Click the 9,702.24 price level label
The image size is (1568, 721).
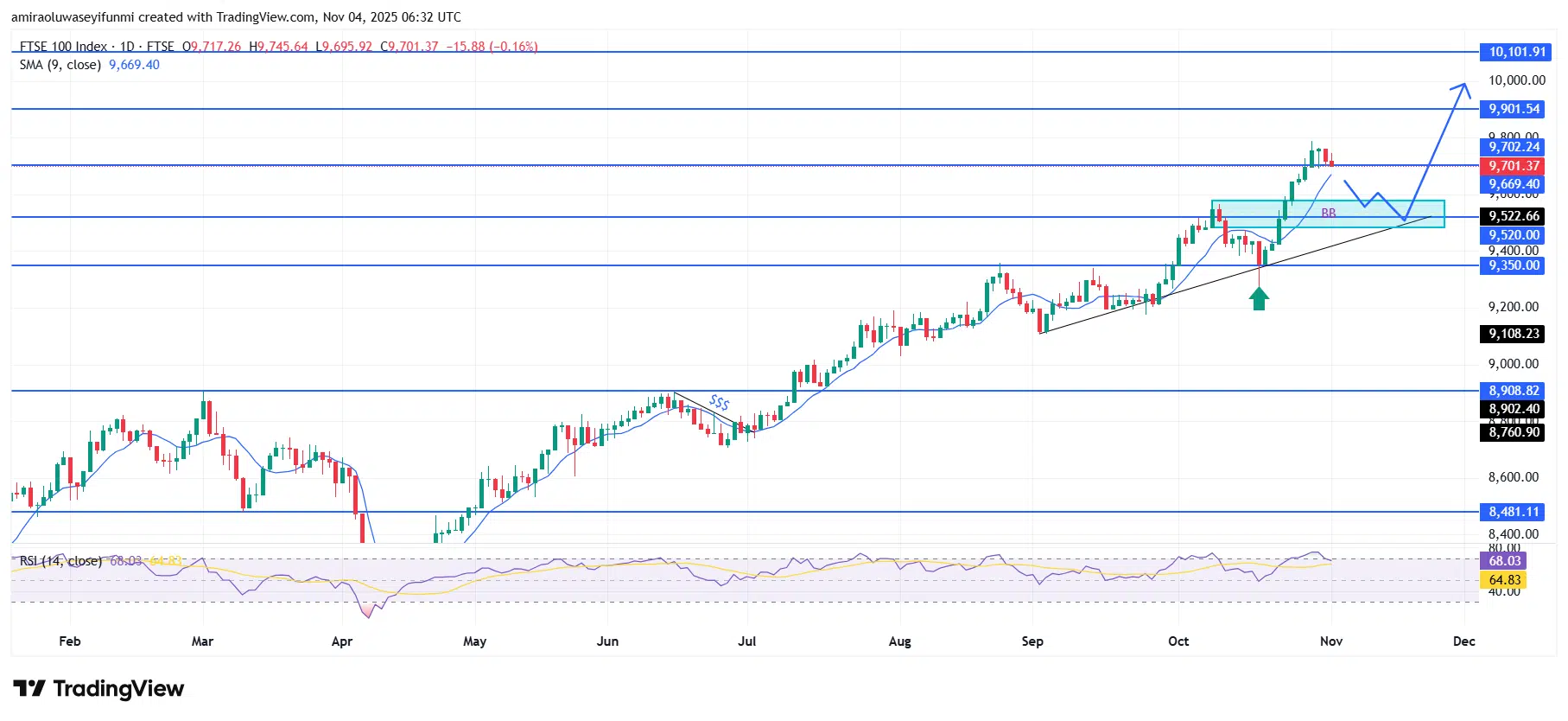(1514, 147)
